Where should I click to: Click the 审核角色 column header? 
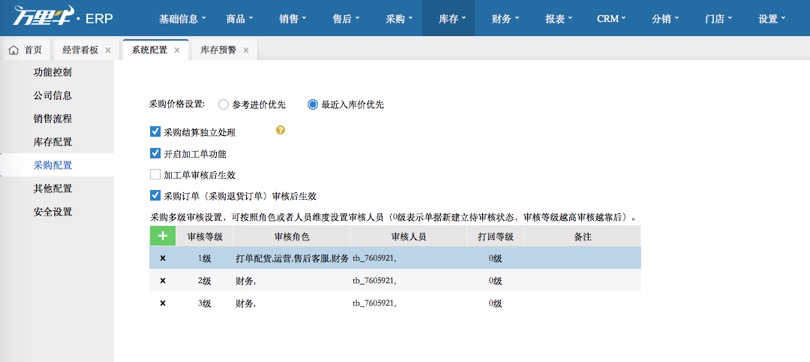point(291,237)
